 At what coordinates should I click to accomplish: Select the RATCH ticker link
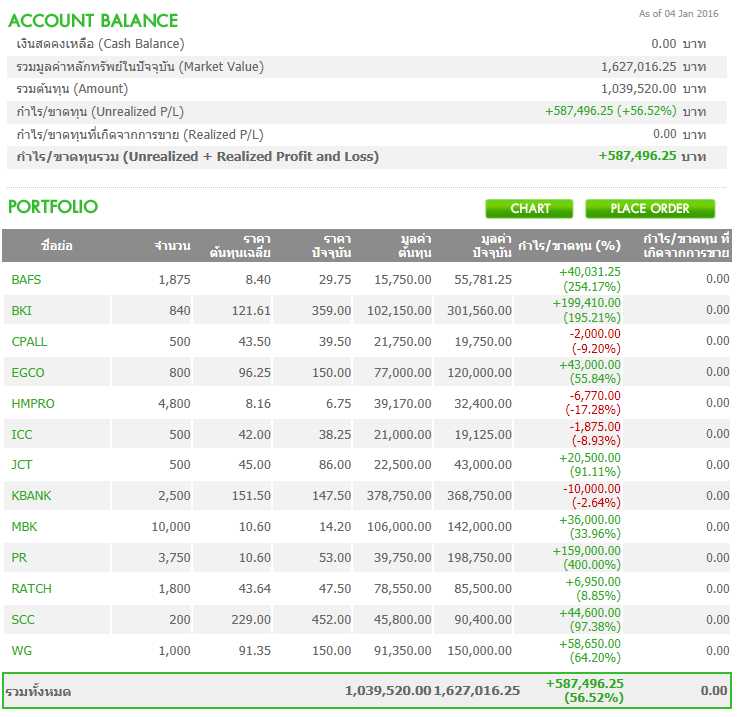[x=31, y=589]
